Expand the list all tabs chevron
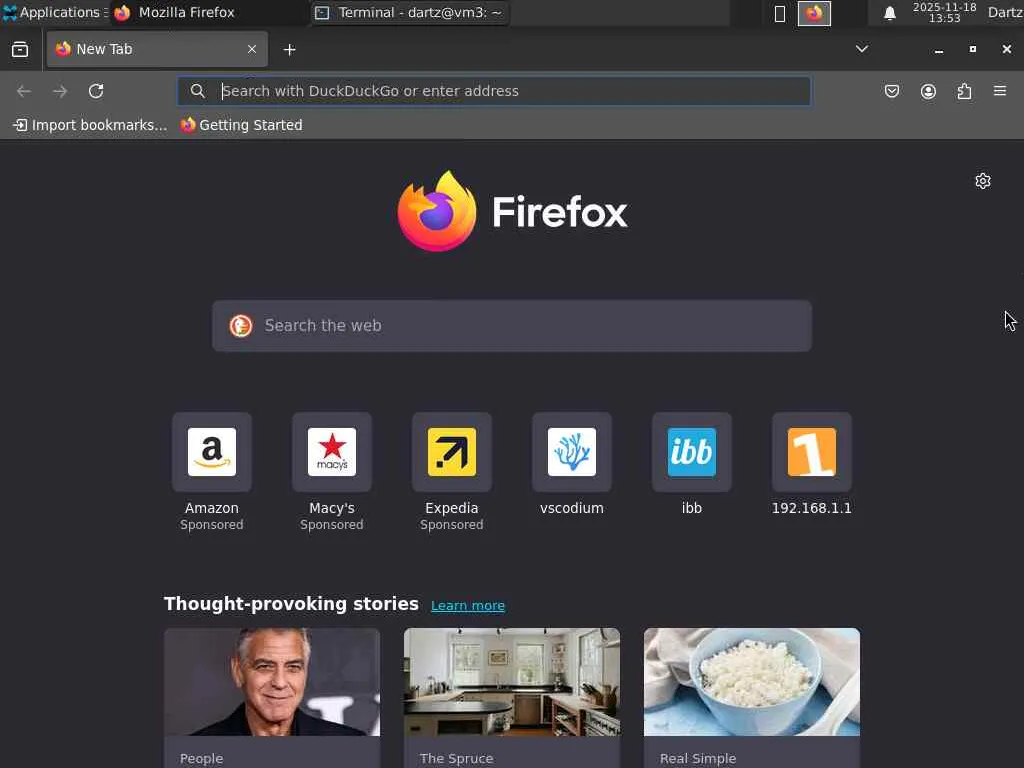 click(861, 49)
